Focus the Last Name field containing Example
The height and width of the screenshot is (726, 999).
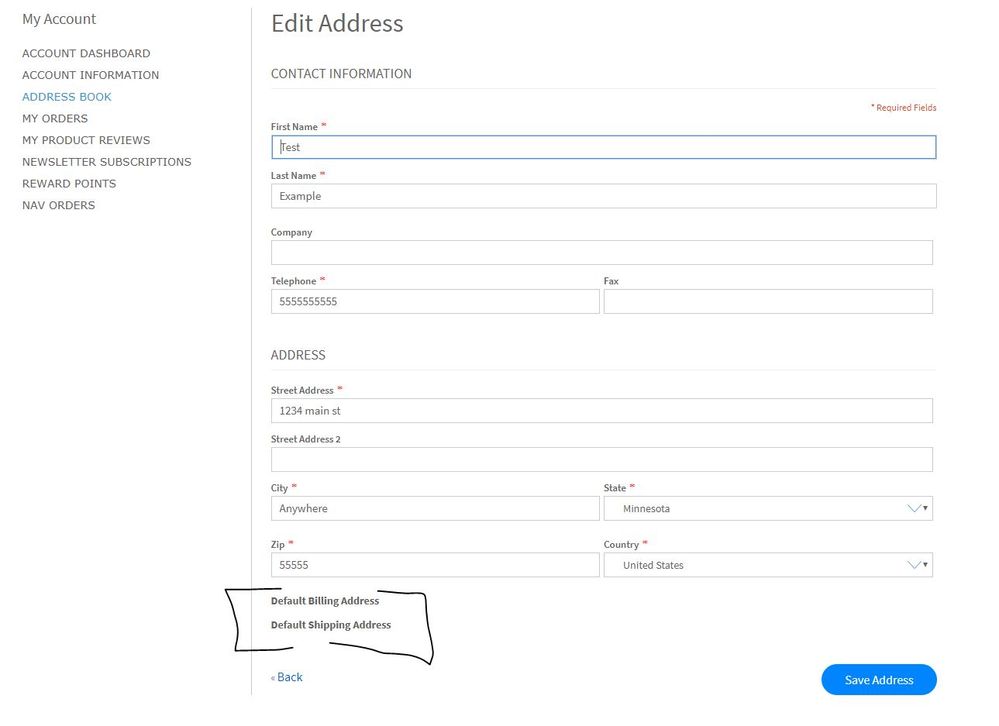603,196
